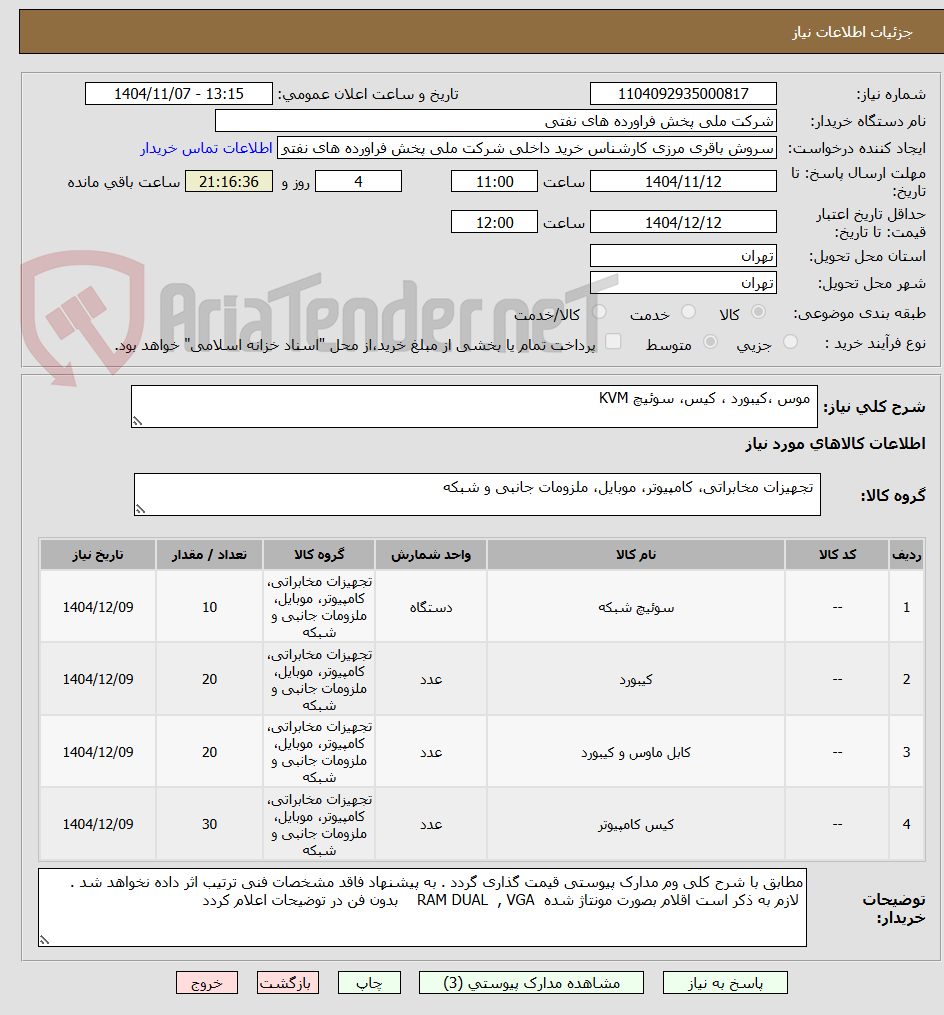This screenshot has height=1015, width=944.
Task: Select the جزیی purchase type radio
Action: point(790,342)
